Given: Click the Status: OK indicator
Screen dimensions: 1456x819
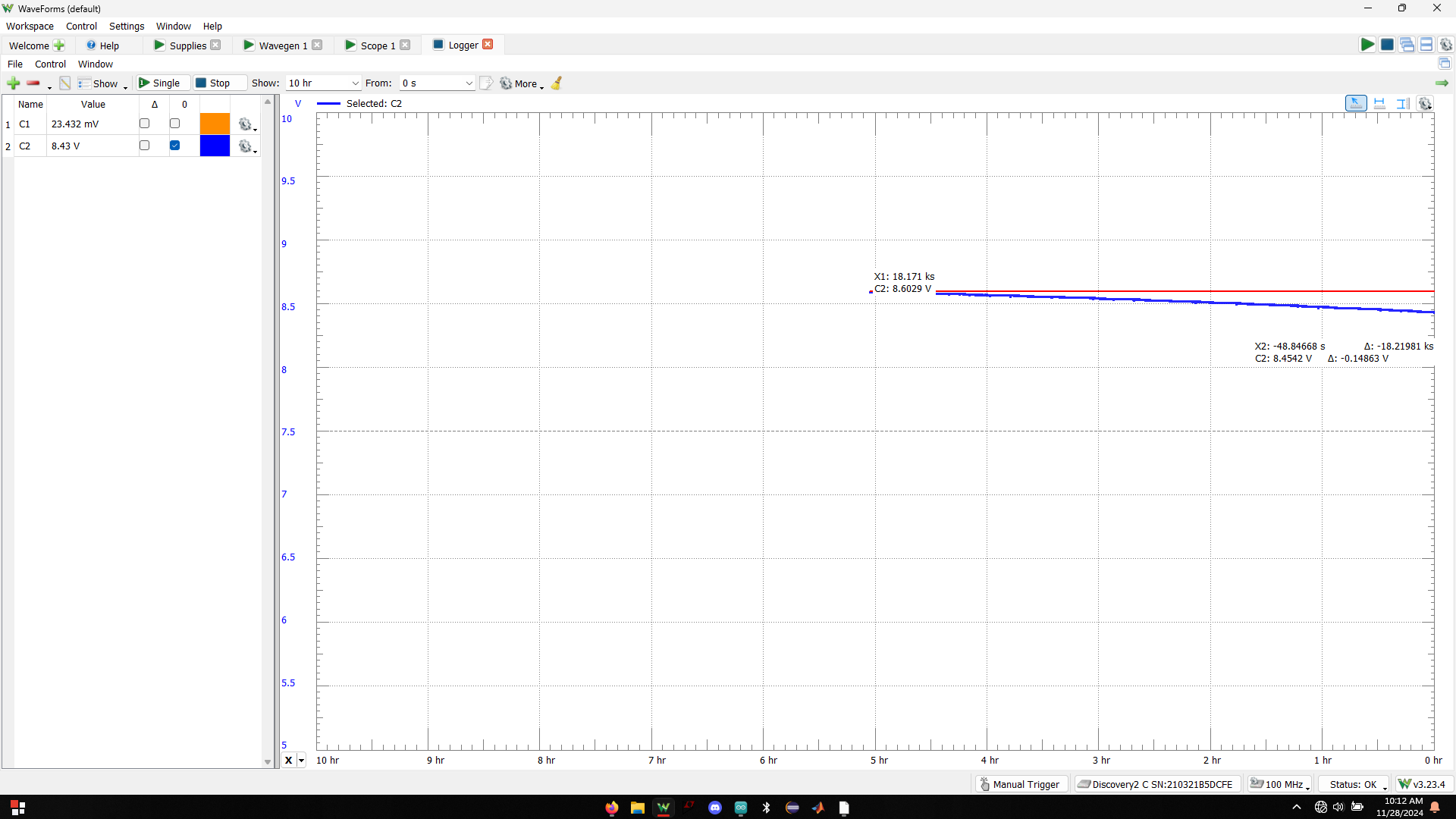Looking at the screenshot, I should (x=1353, y=784).
